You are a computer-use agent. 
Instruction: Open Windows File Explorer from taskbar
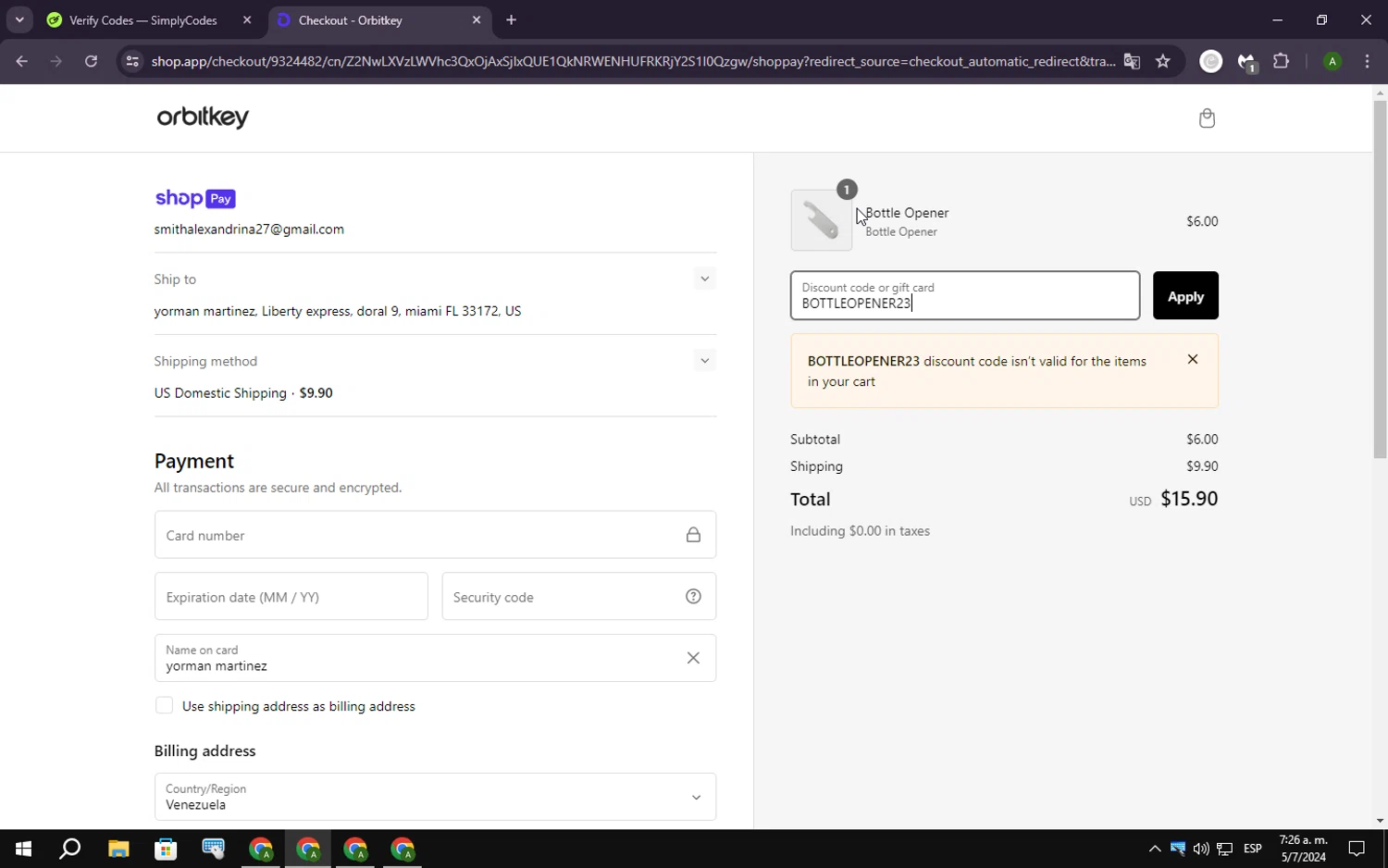coord(118,849)
